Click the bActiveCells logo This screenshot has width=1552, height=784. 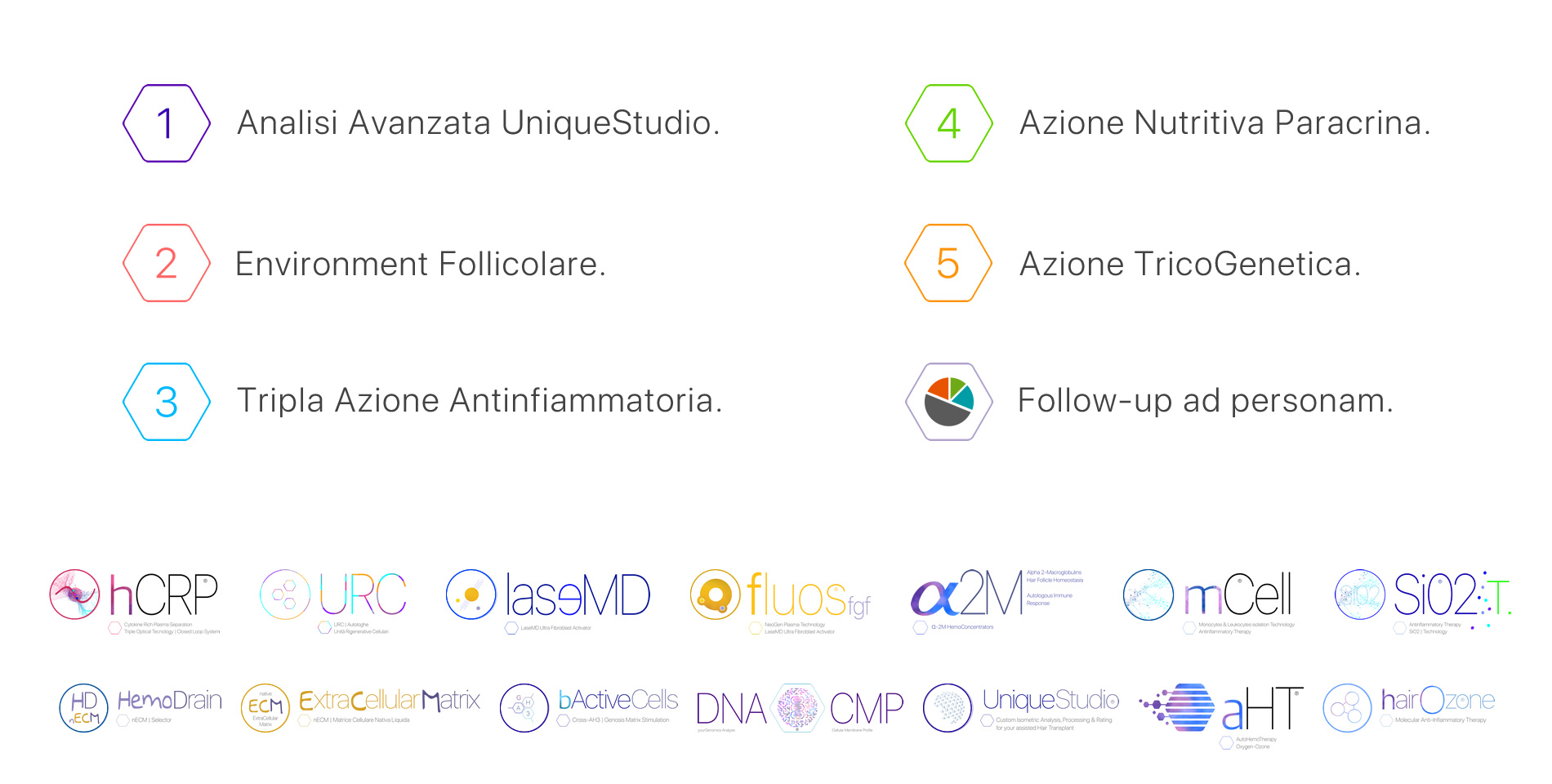tap(589, 707)
